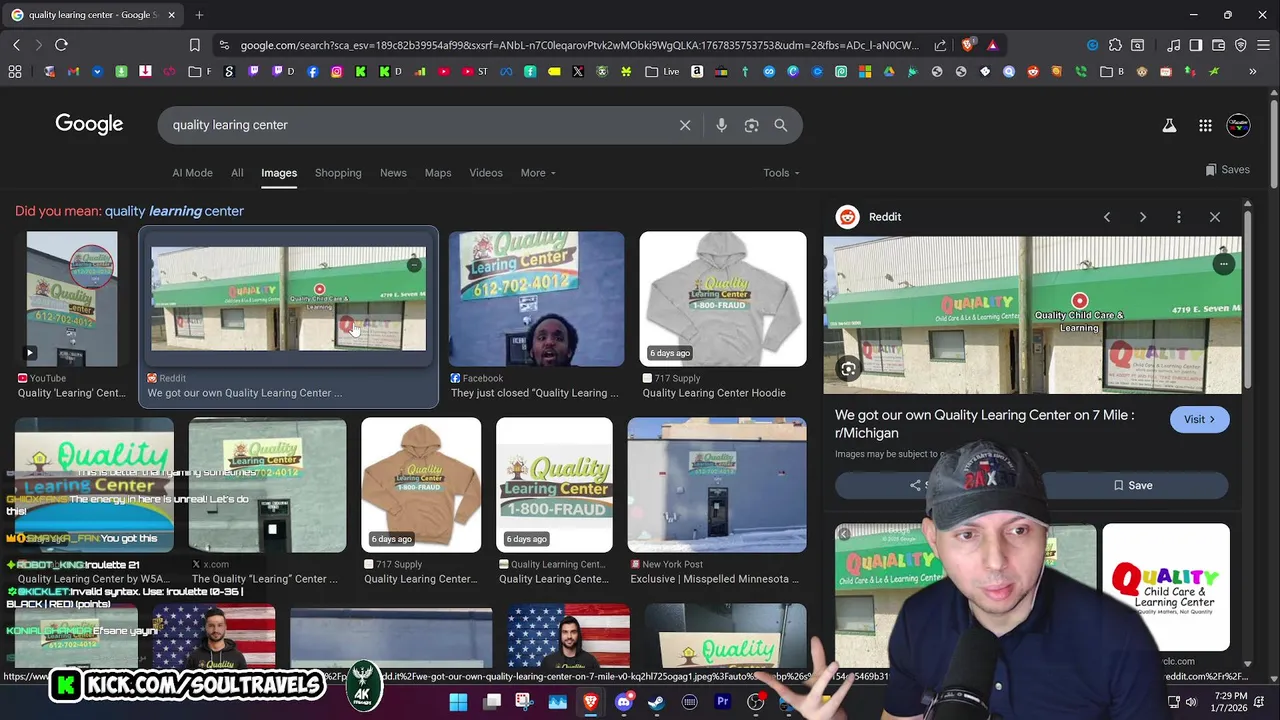
Task: Expand the Tools dropdown
Action: (781, 173)
